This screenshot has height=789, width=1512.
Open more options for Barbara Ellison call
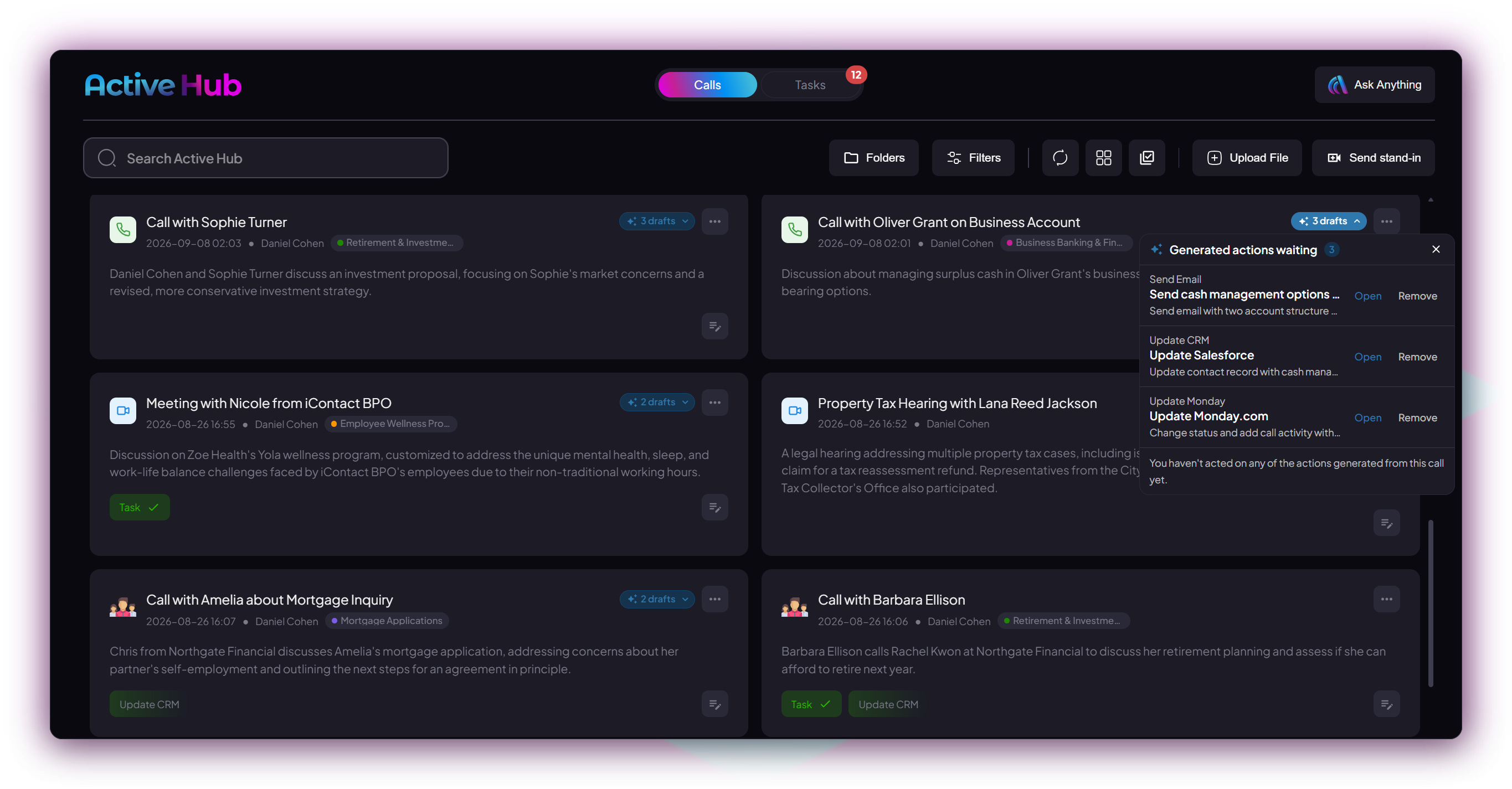click(1386, 599)
